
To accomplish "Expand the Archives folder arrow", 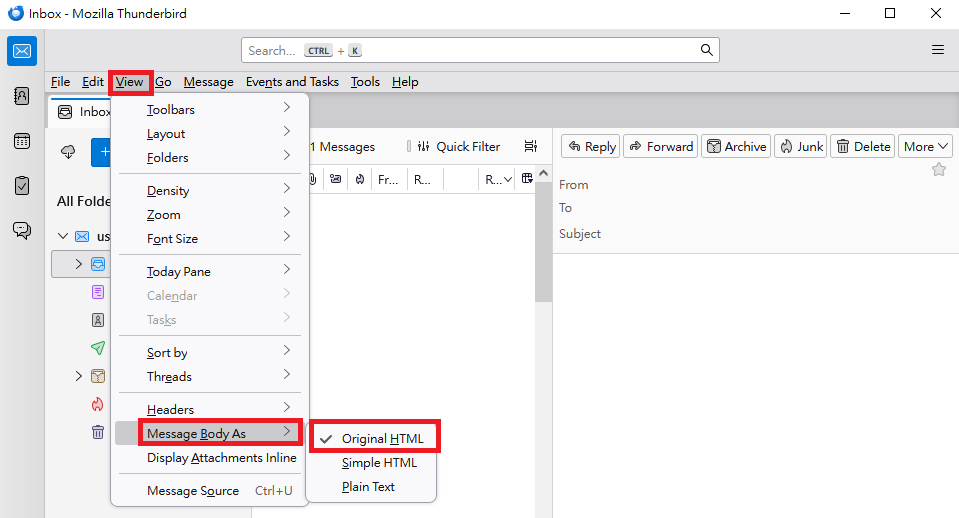I will [78, 376].
